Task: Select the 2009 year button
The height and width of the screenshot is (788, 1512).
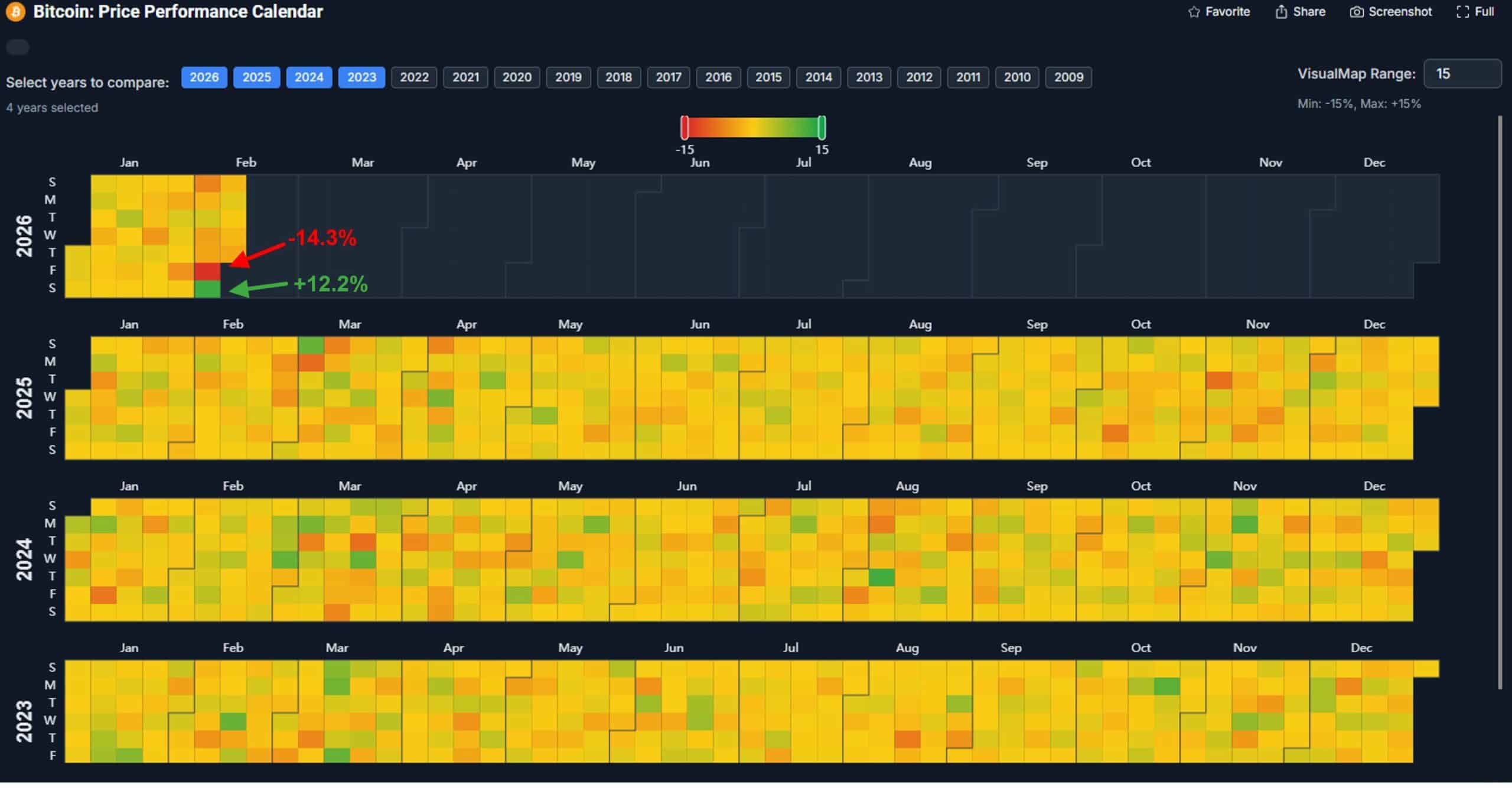Action: (1068, 77)
